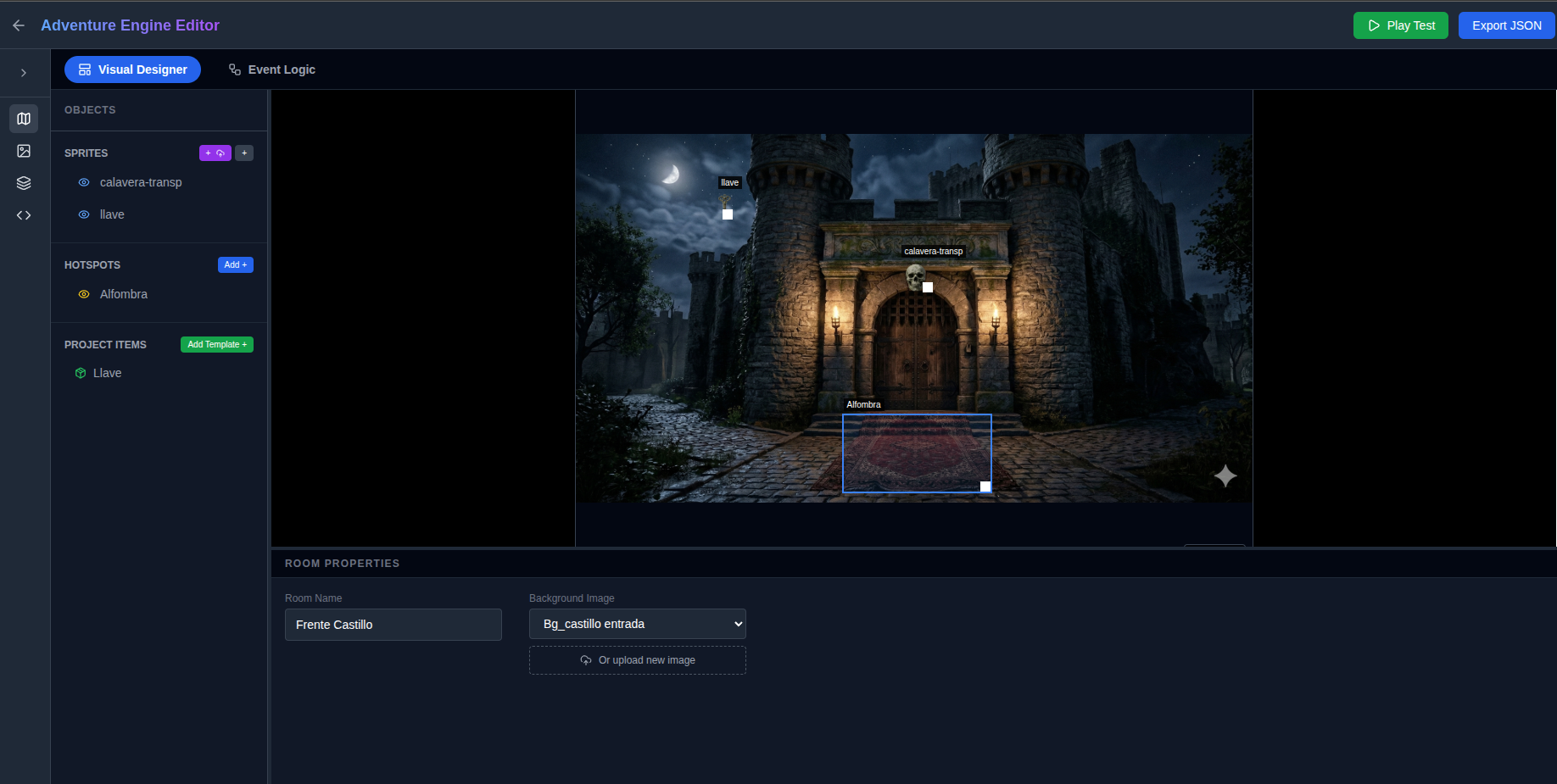Select the layers icon in left sidebar

click(24, 183)
